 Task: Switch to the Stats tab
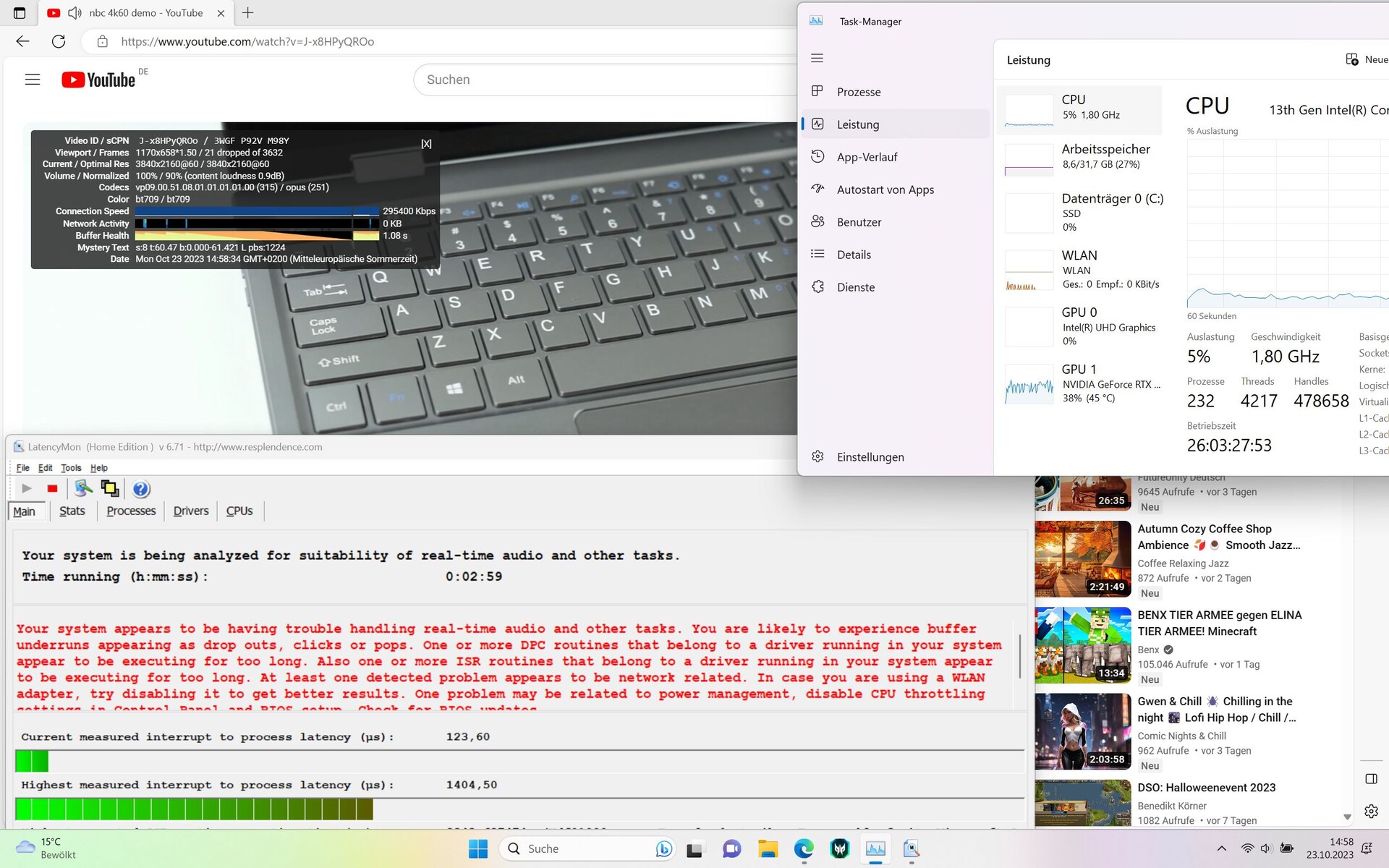coord(72,511)
